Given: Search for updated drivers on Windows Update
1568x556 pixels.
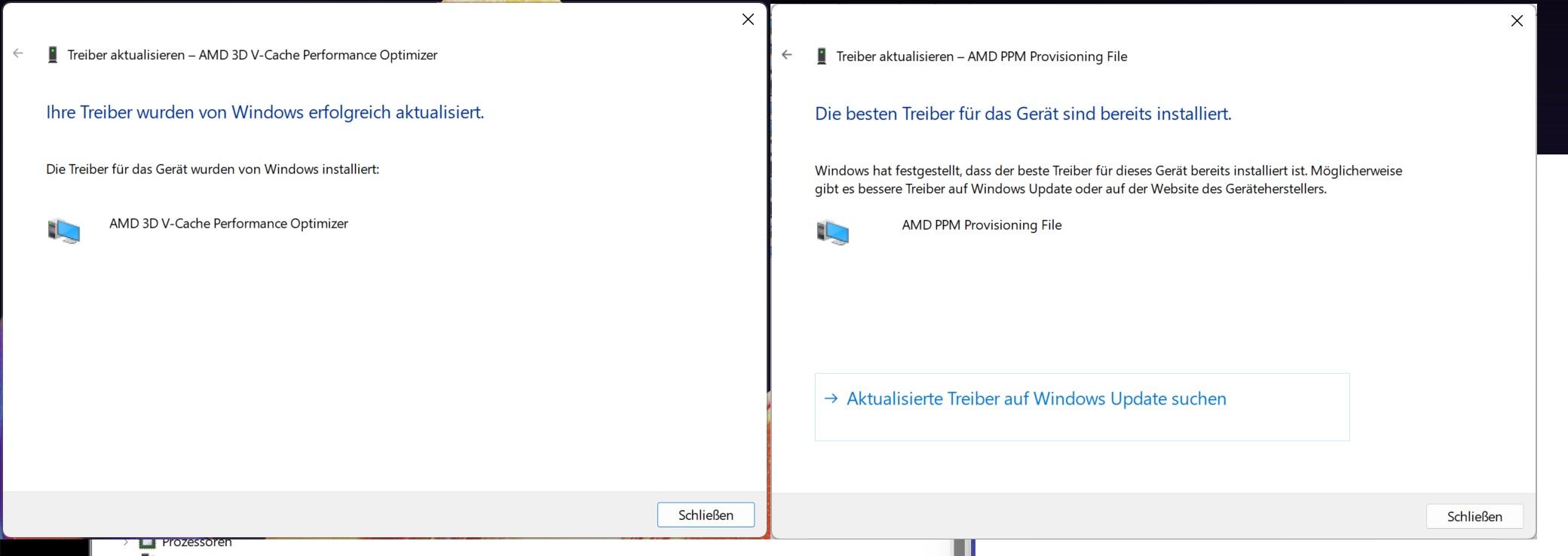Looking at the screenshot, I should (x=1082, y=407).
